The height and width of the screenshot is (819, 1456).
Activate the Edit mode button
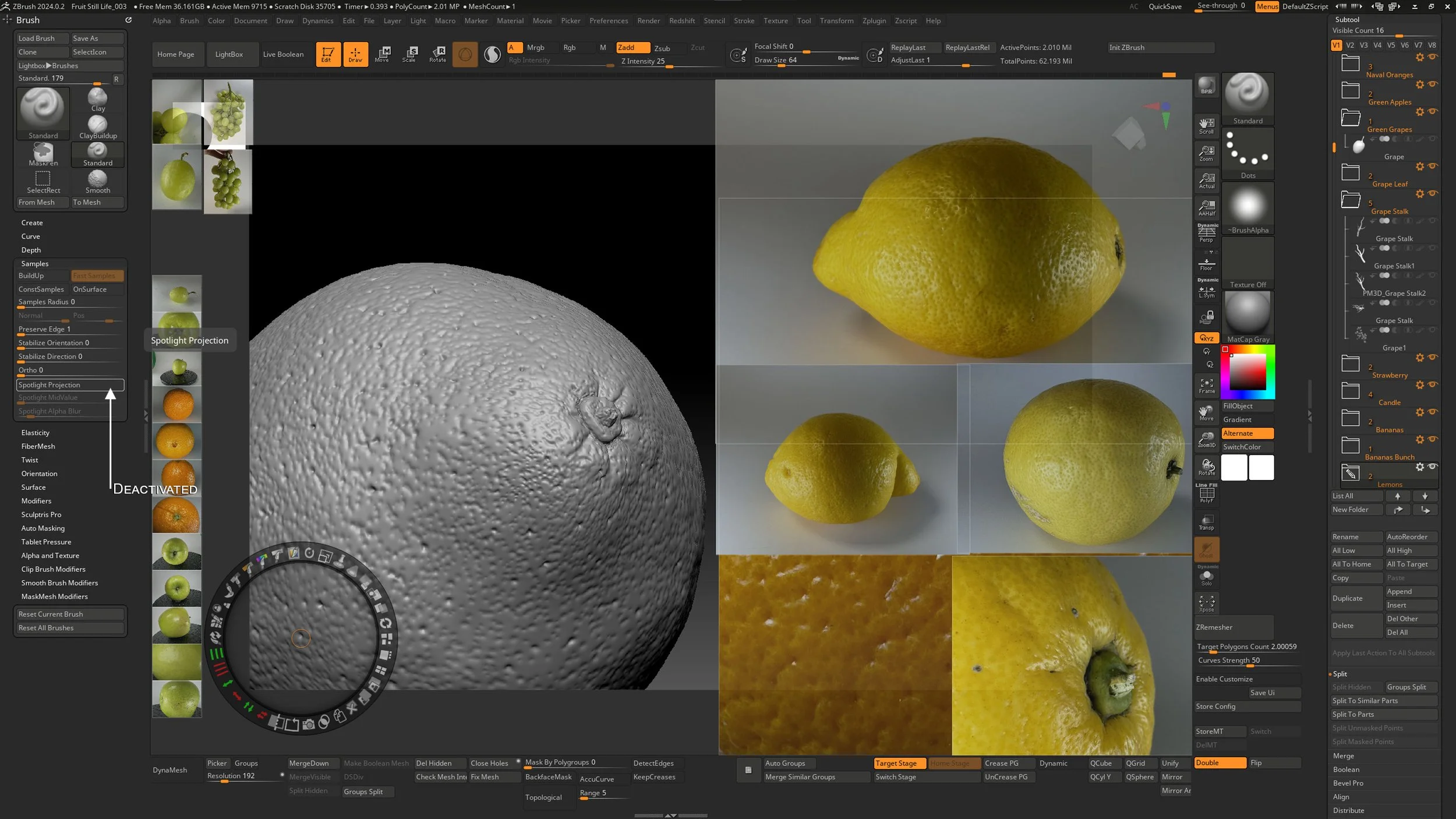click(x=328, y=54)
